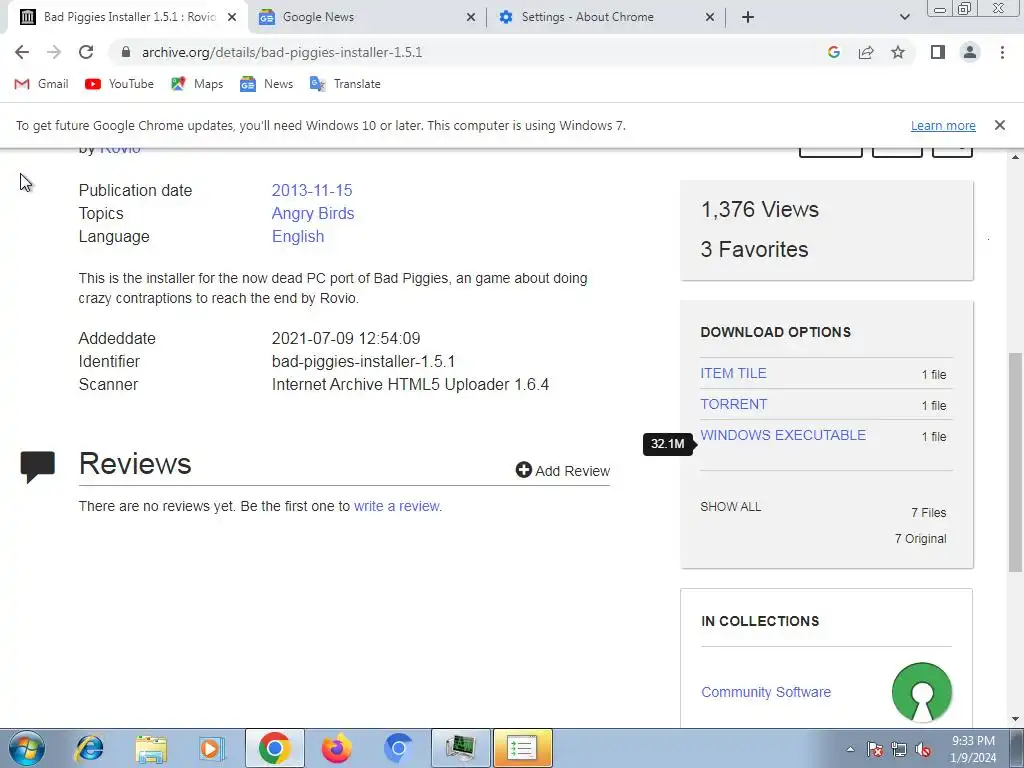Reload the archive.org page

(86, 52)
